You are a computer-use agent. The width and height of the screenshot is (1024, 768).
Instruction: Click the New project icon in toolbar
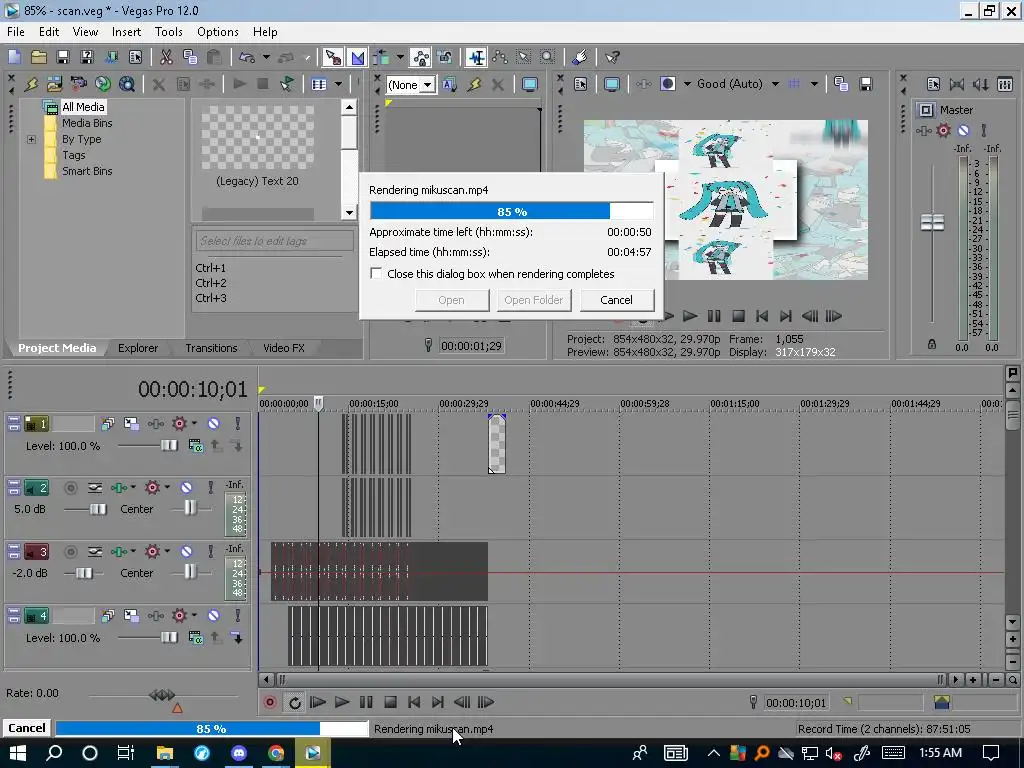pyautogui.click(x=14, y=57)
